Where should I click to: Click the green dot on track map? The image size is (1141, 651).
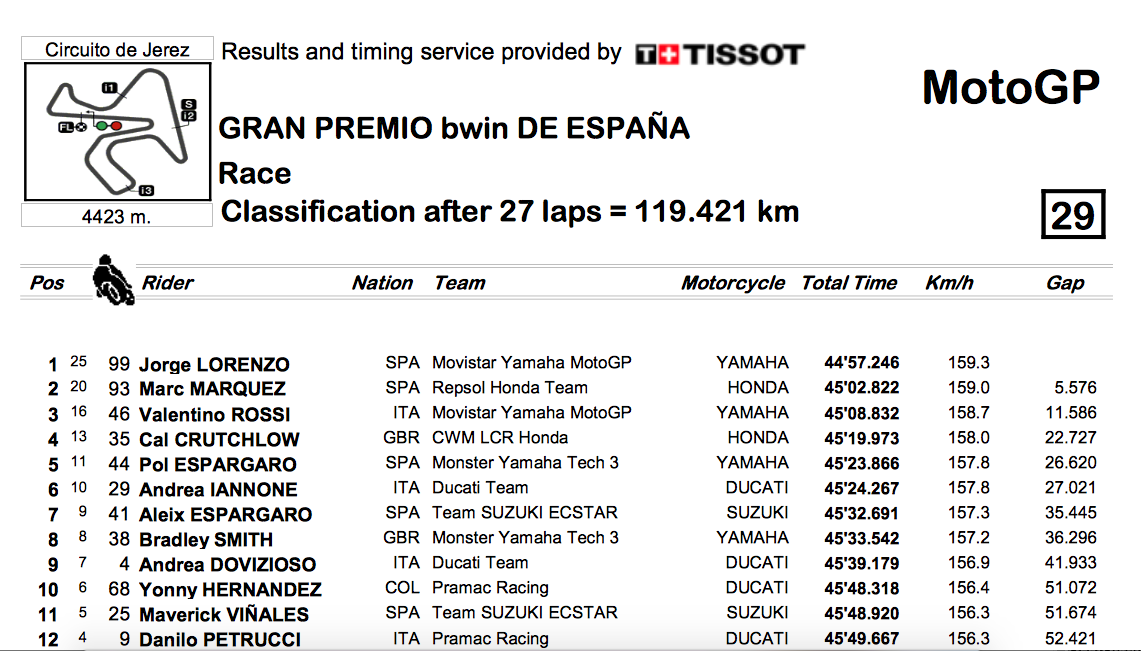pyautogui.click(x=102, y=127)
